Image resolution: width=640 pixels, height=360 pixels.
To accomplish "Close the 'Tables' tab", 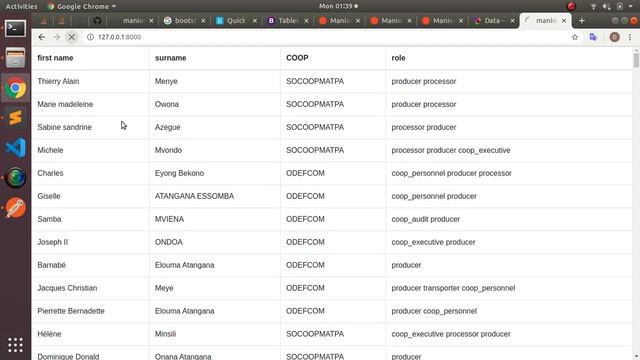I will (306, 20).
